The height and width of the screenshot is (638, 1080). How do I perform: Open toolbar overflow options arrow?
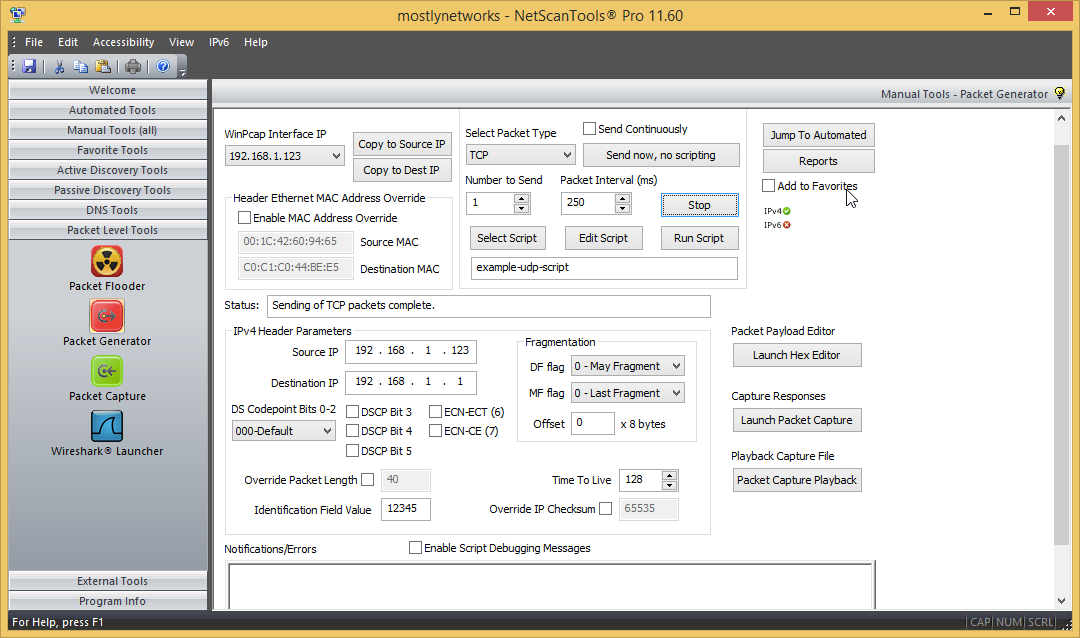(x=183, y=72)
